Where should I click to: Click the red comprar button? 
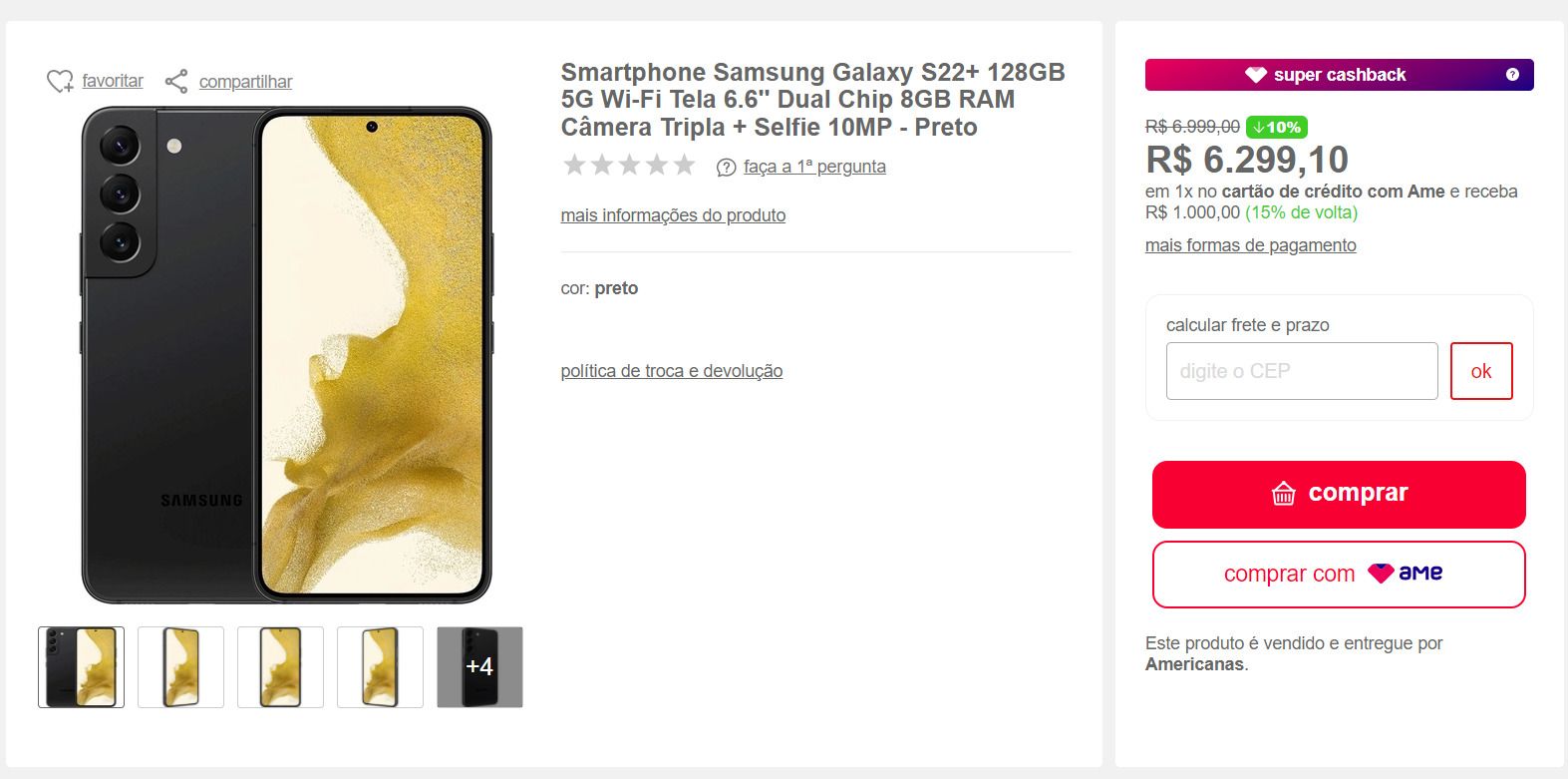coord(1339,495)
